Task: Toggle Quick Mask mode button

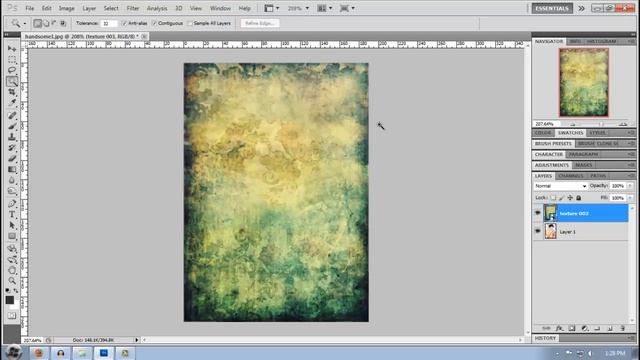Action: click(12, 316)
